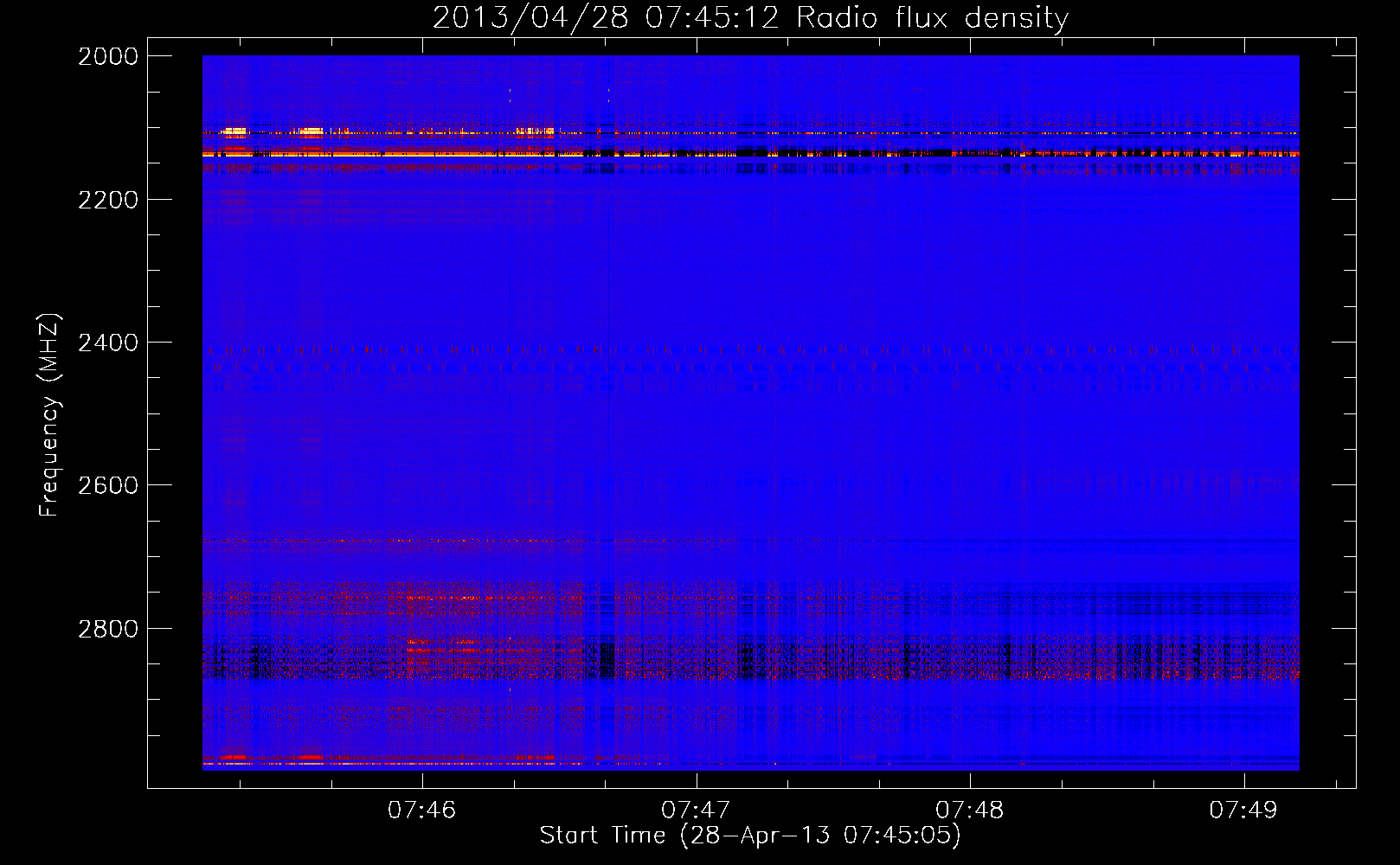Click the 07:47 time tick label

(696, 811)
